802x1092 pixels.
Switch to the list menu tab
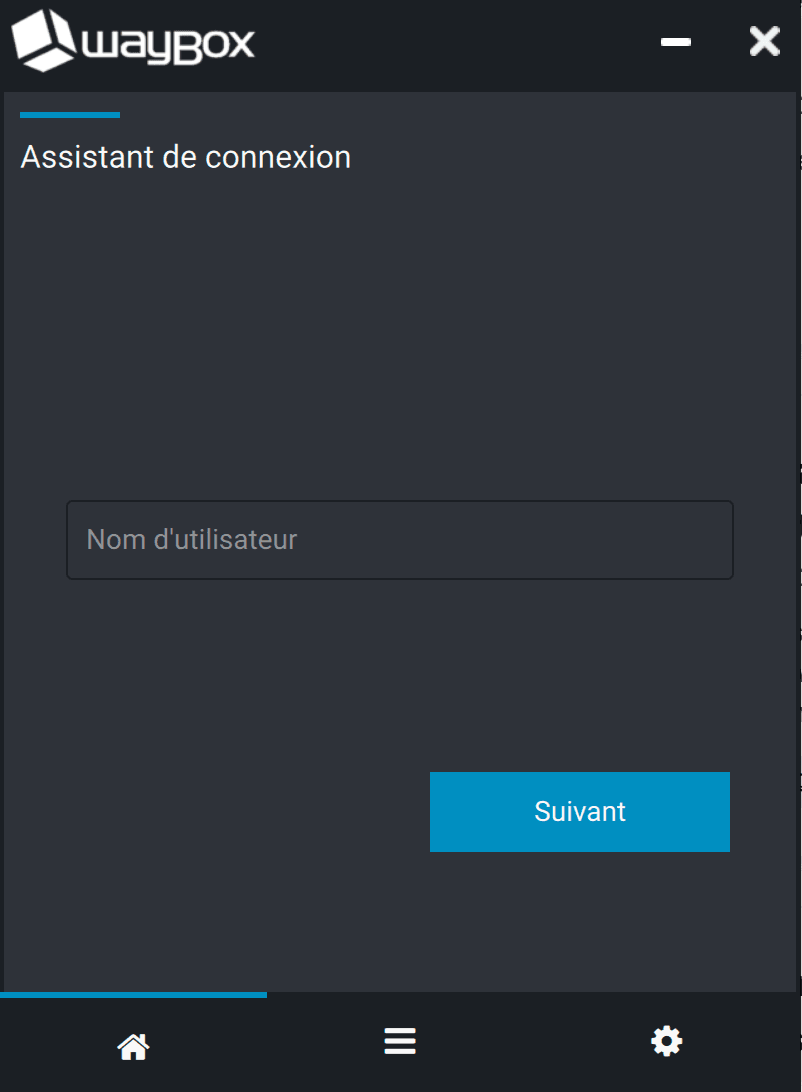(x=400, y=1042)
